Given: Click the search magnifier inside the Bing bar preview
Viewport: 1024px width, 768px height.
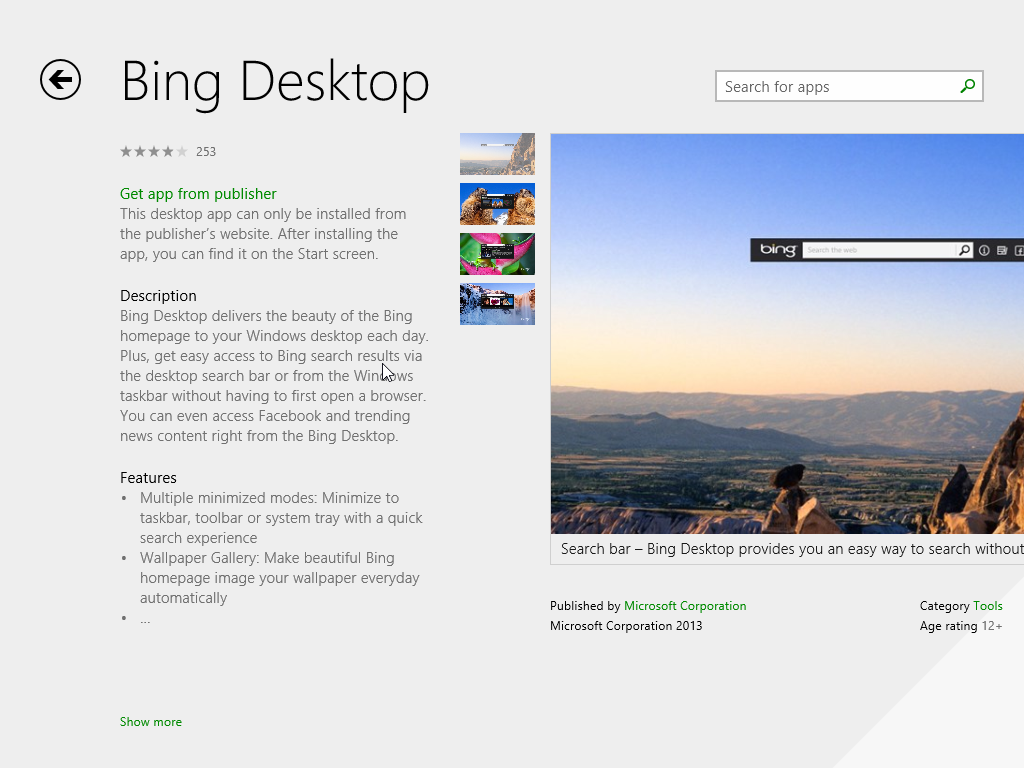Looking at the screenshot, I should pyautogui.click(x=963, y=250).
